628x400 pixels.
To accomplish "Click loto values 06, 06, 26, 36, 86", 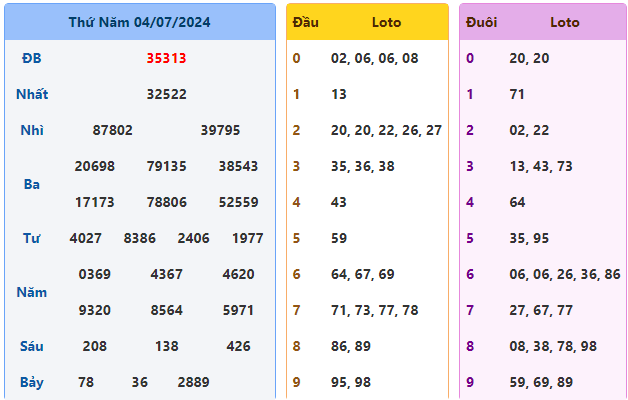I will (x=564, y=274).
